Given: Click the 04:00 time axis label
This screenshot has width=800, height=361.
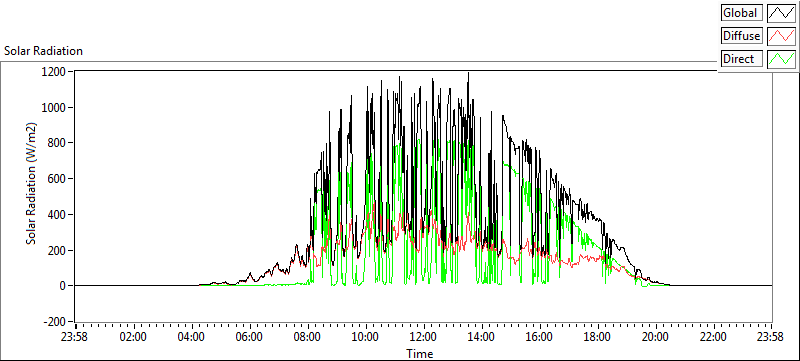Looking at the screenshot, I should 192,338.
